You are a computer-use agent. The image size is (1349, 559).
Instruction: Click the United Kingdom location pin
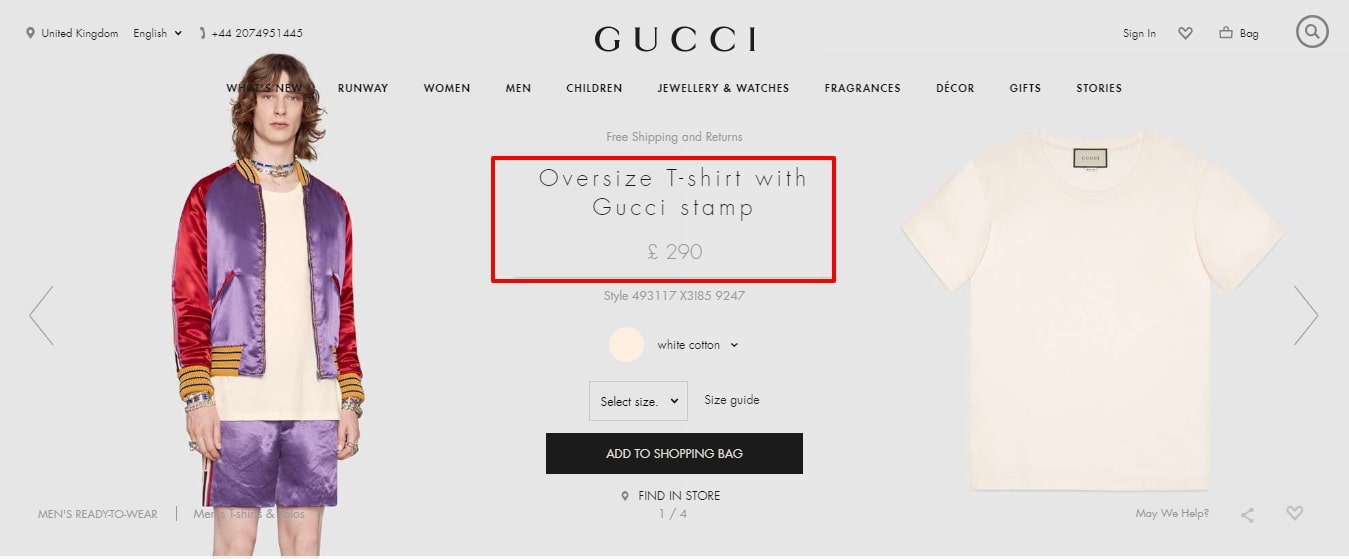(31, 33)
